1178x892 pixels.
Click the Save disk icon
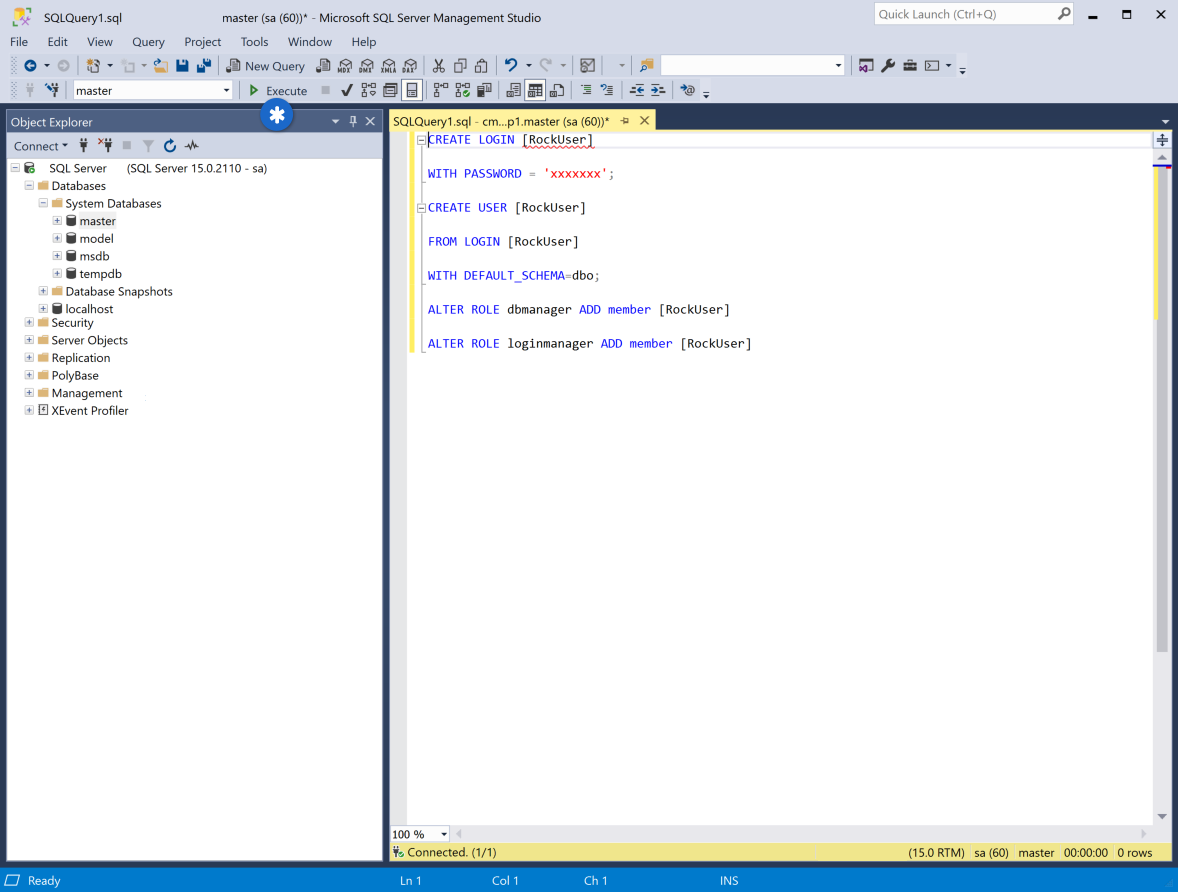coord(182,66)
